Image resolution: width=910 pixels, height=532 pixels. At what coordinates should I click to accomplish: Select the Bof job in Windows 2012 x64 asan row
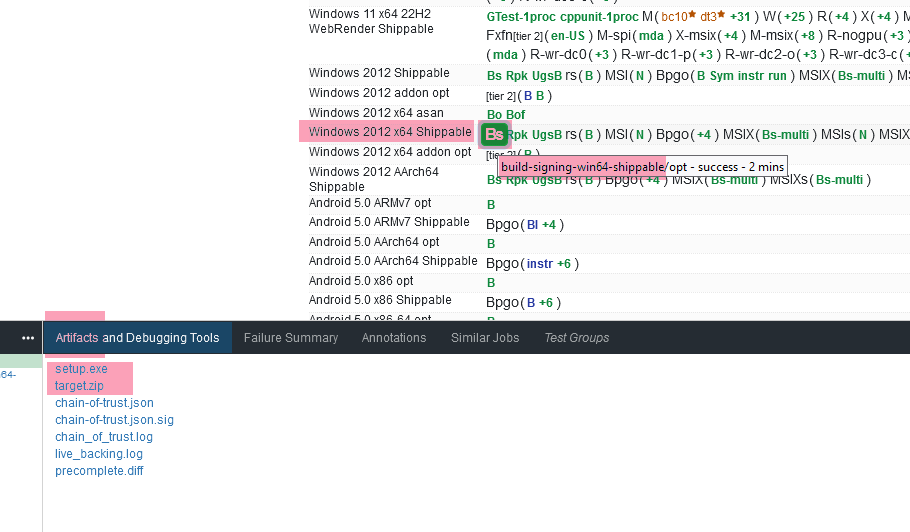click(515, 115)
